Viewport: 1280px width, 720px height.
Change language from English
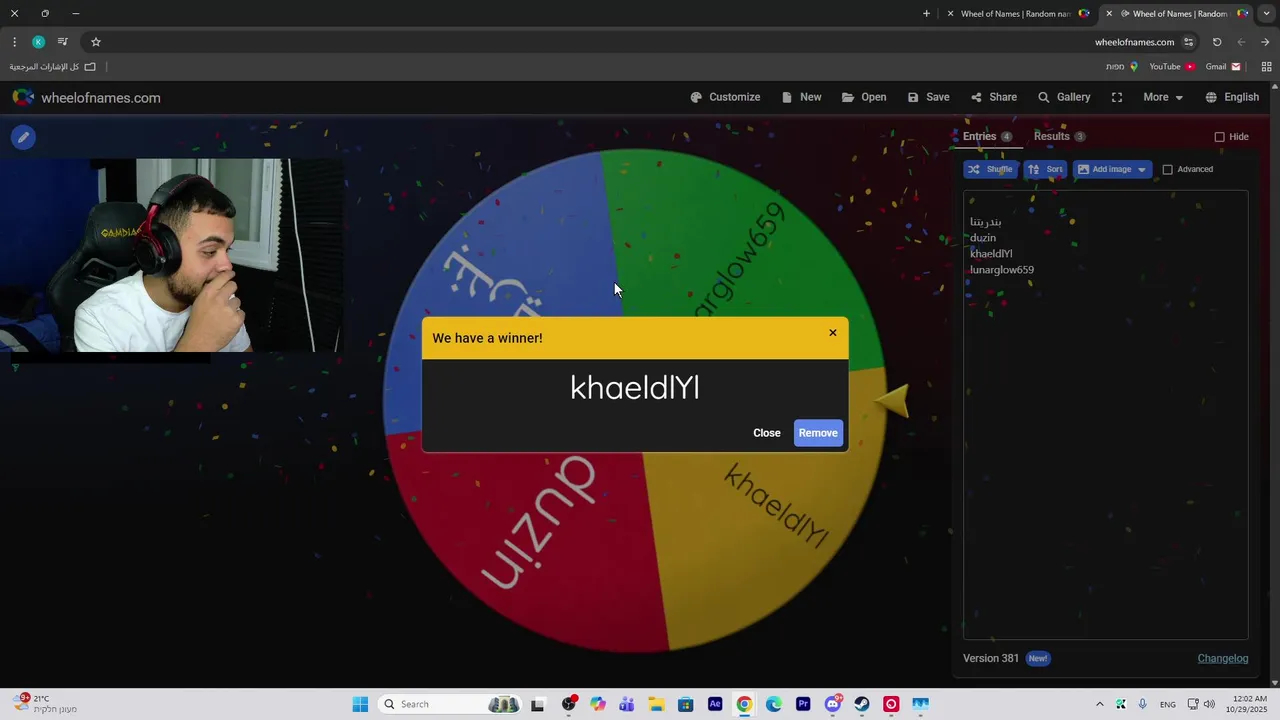point(1232,97)
